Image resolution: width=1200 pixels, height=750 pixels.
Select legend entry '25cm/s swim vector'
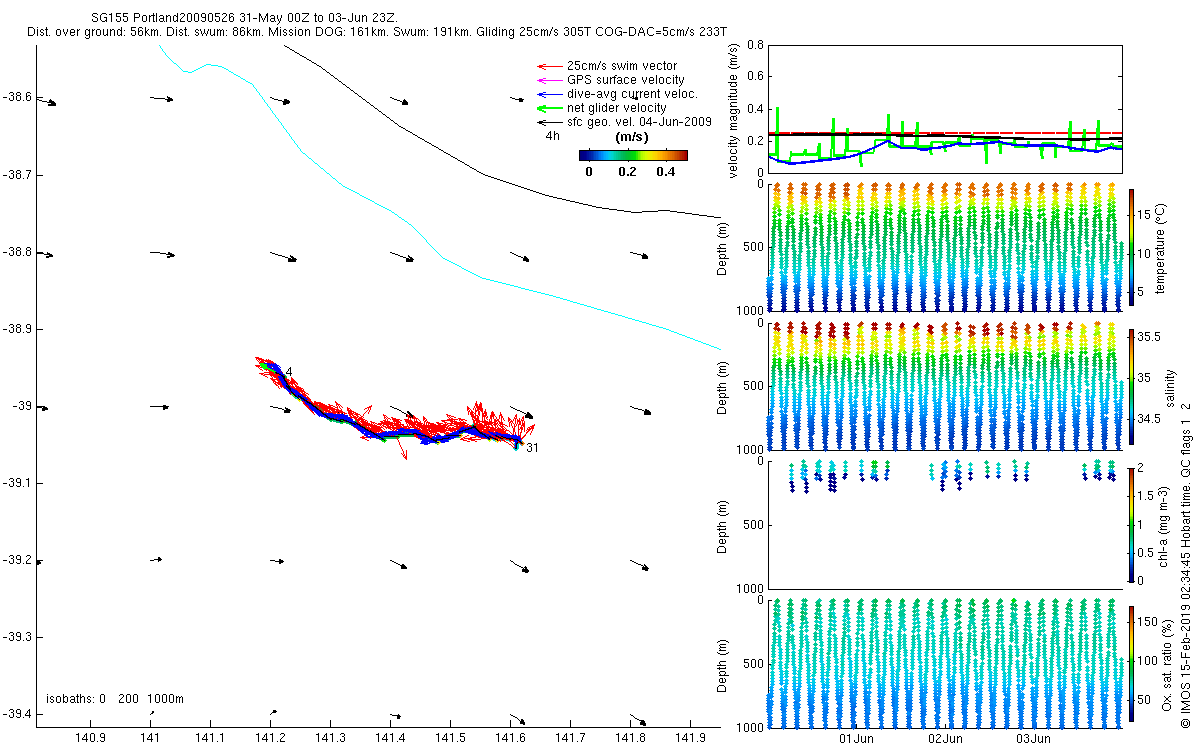pyautogui.click(x=621, y=66)
